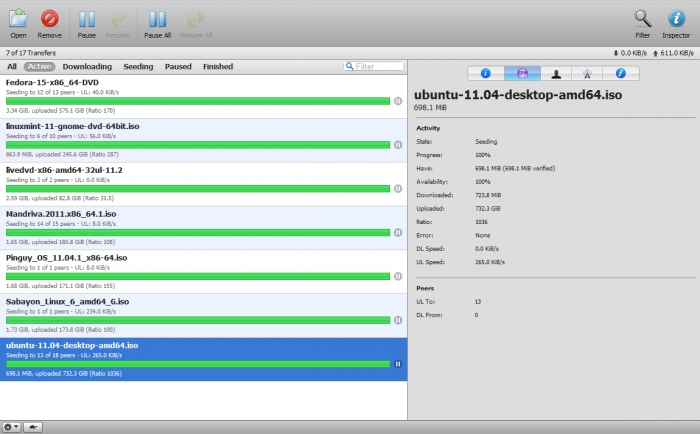Select the ubuntu-11.04-desktop-amd64.iso list row
The image size is (700, 434).
pyautogui.click(x=204, y=359)
